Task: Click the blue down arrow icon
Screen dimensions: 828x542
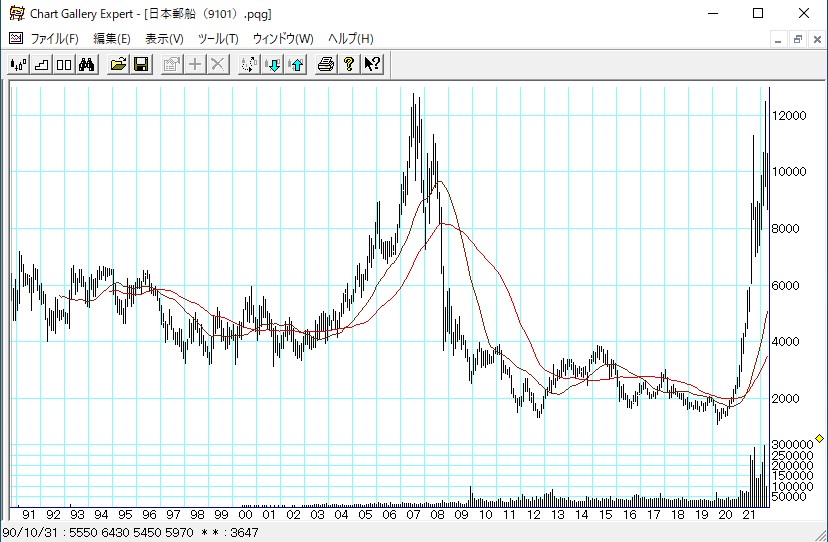Action: [x=272, y=65]
